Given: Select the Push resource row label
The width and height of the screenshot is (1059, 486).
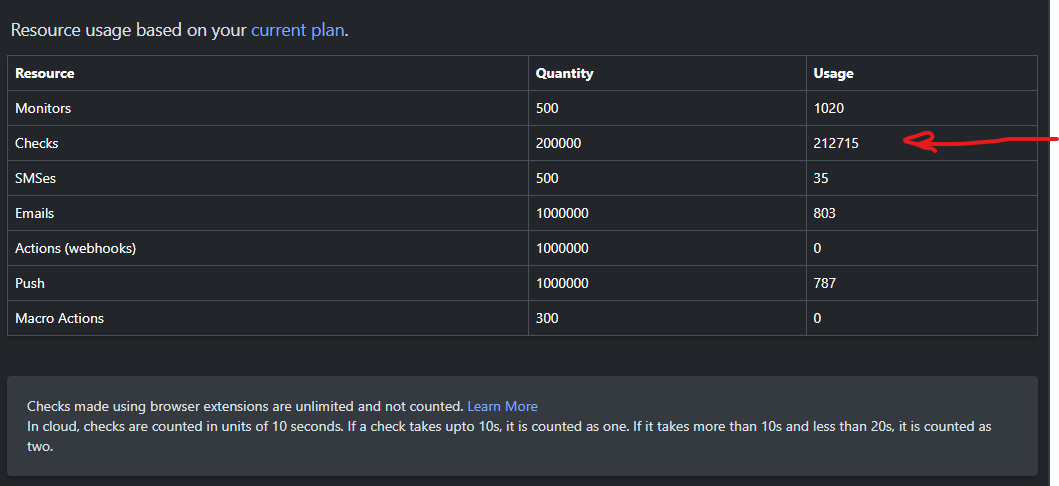Looking at the screenshot, I should coord(30,283).
